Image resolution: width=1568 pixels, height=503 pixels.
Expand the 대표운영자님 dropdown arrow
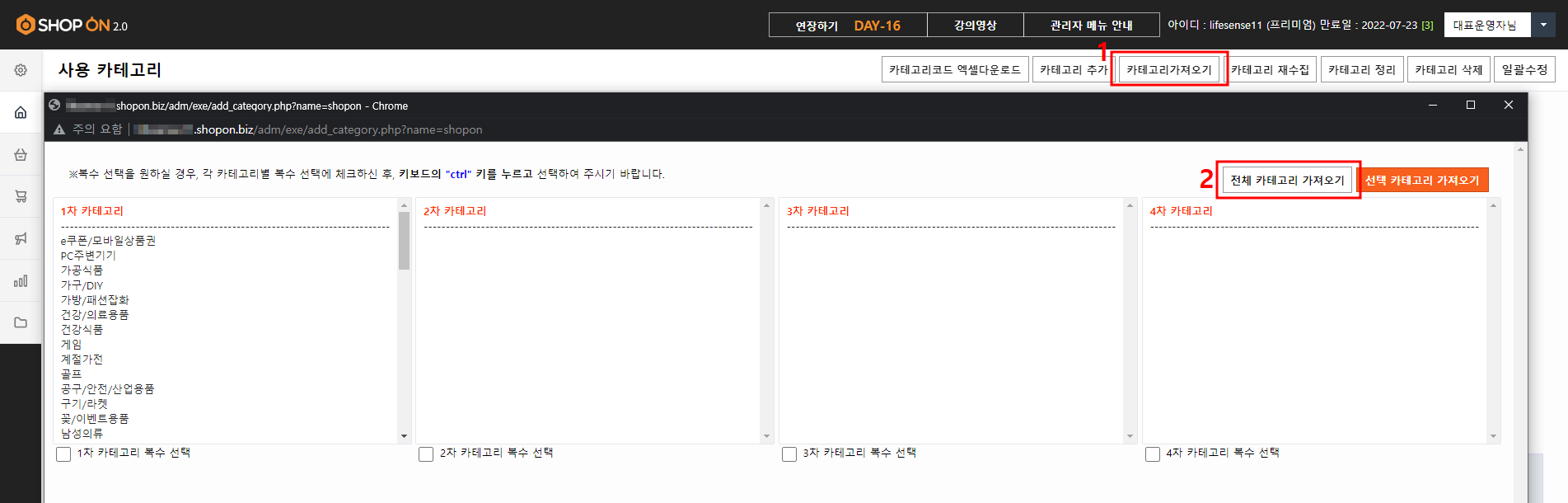(x=1543, y=25)
